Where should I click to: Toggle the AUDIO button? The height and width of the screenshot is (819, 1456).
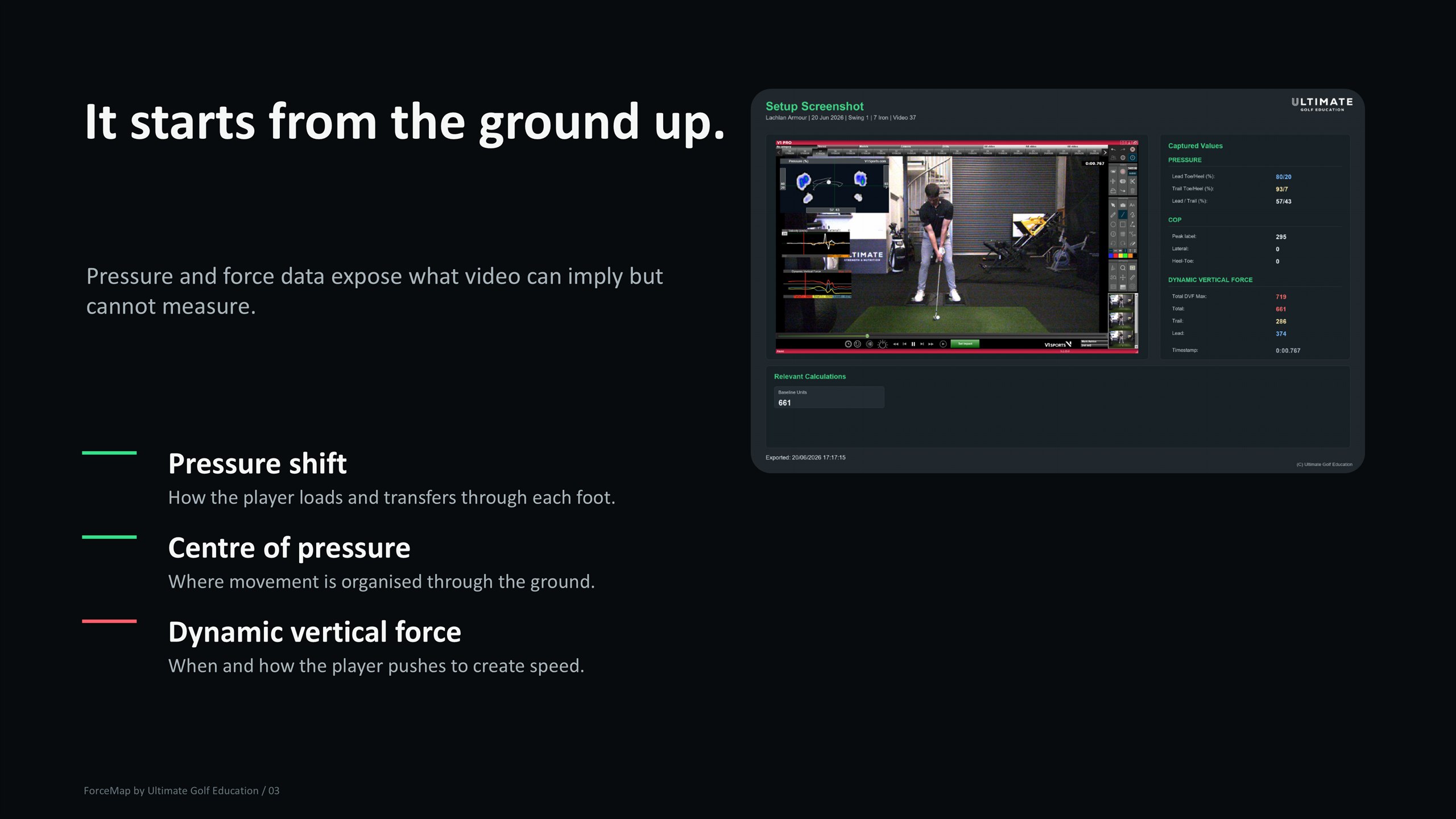click(1132, 173)
